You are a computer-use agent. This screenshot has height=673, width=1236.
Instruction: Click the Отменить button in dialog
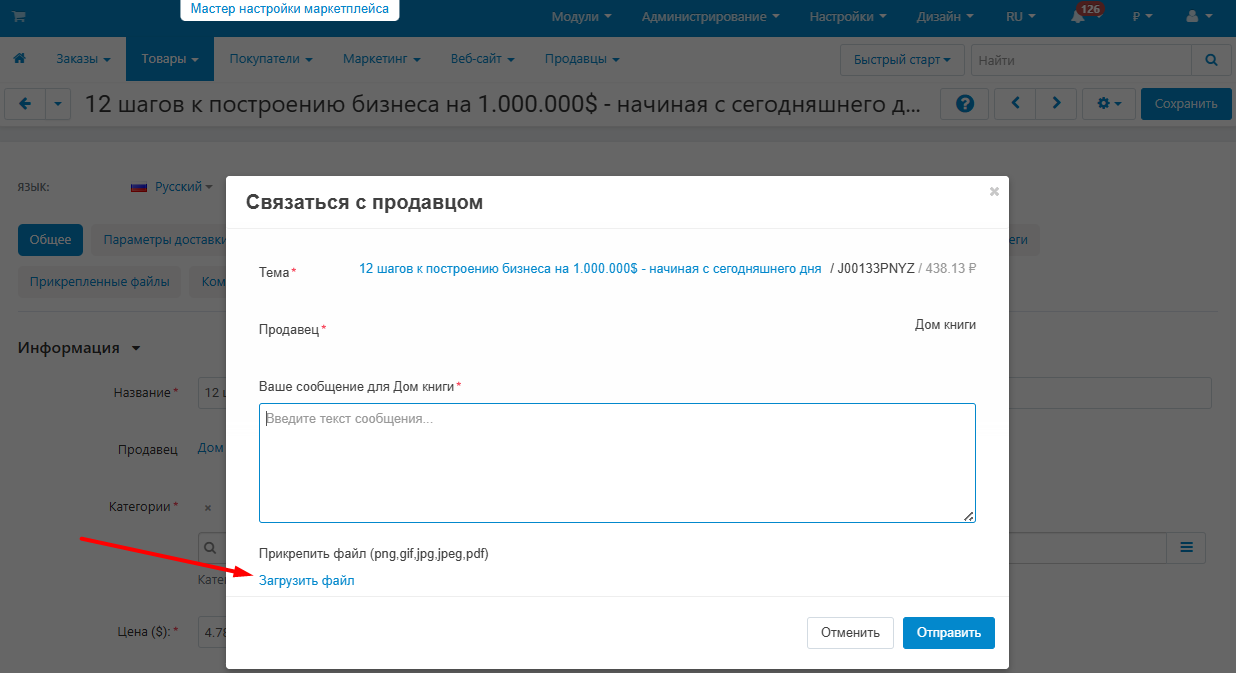(850, 632)
